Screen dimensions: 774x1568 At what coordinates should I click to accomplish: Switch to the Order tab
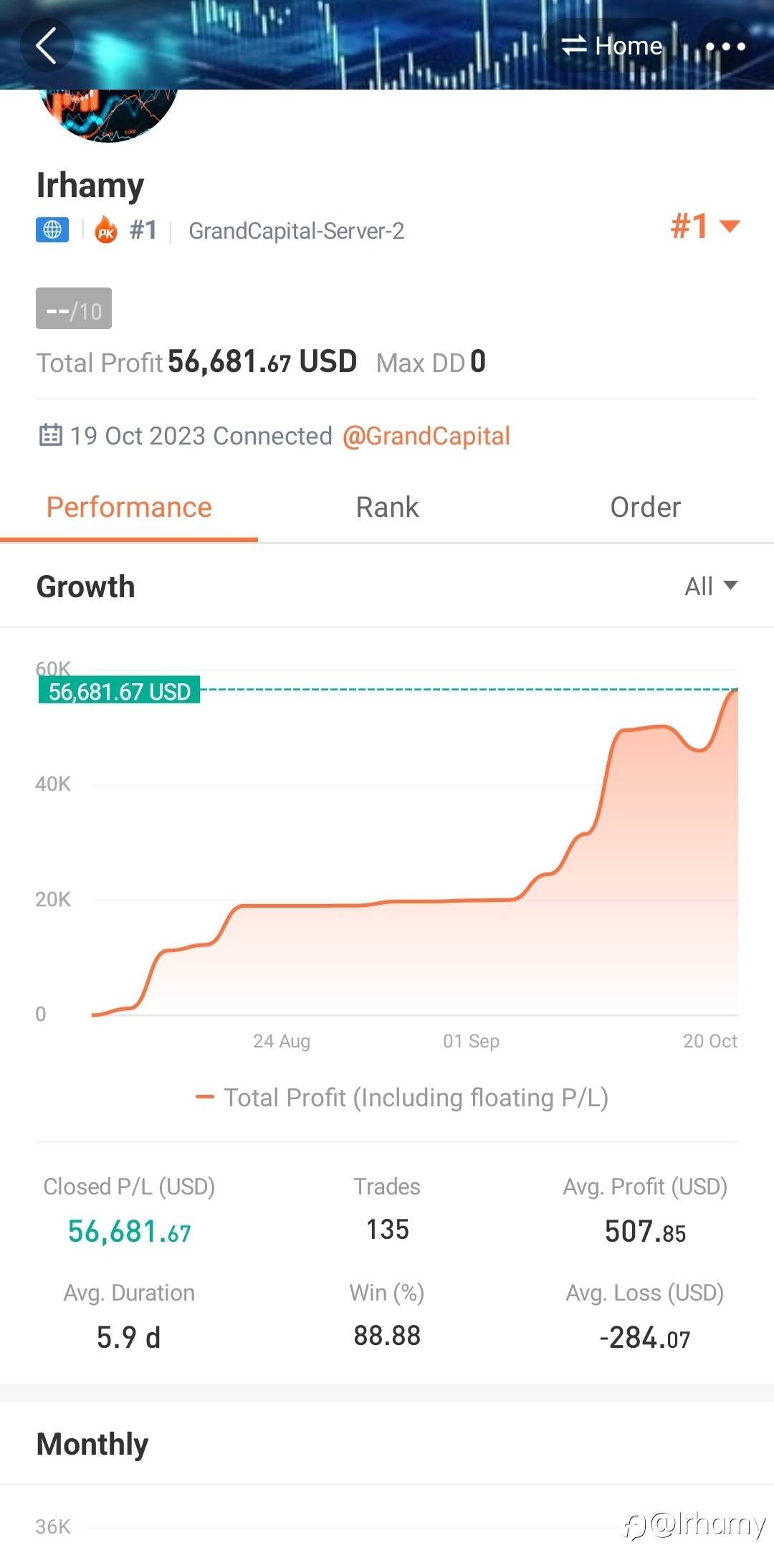645,508
